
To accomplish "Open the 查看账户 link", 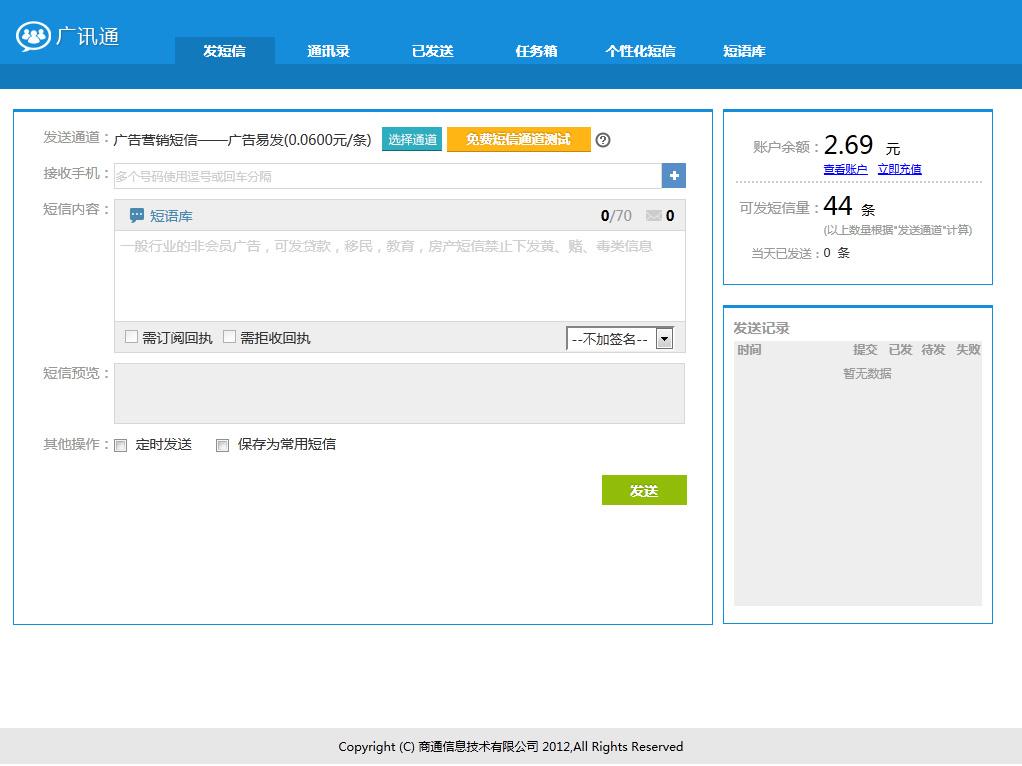I will (x=845, y=170).
